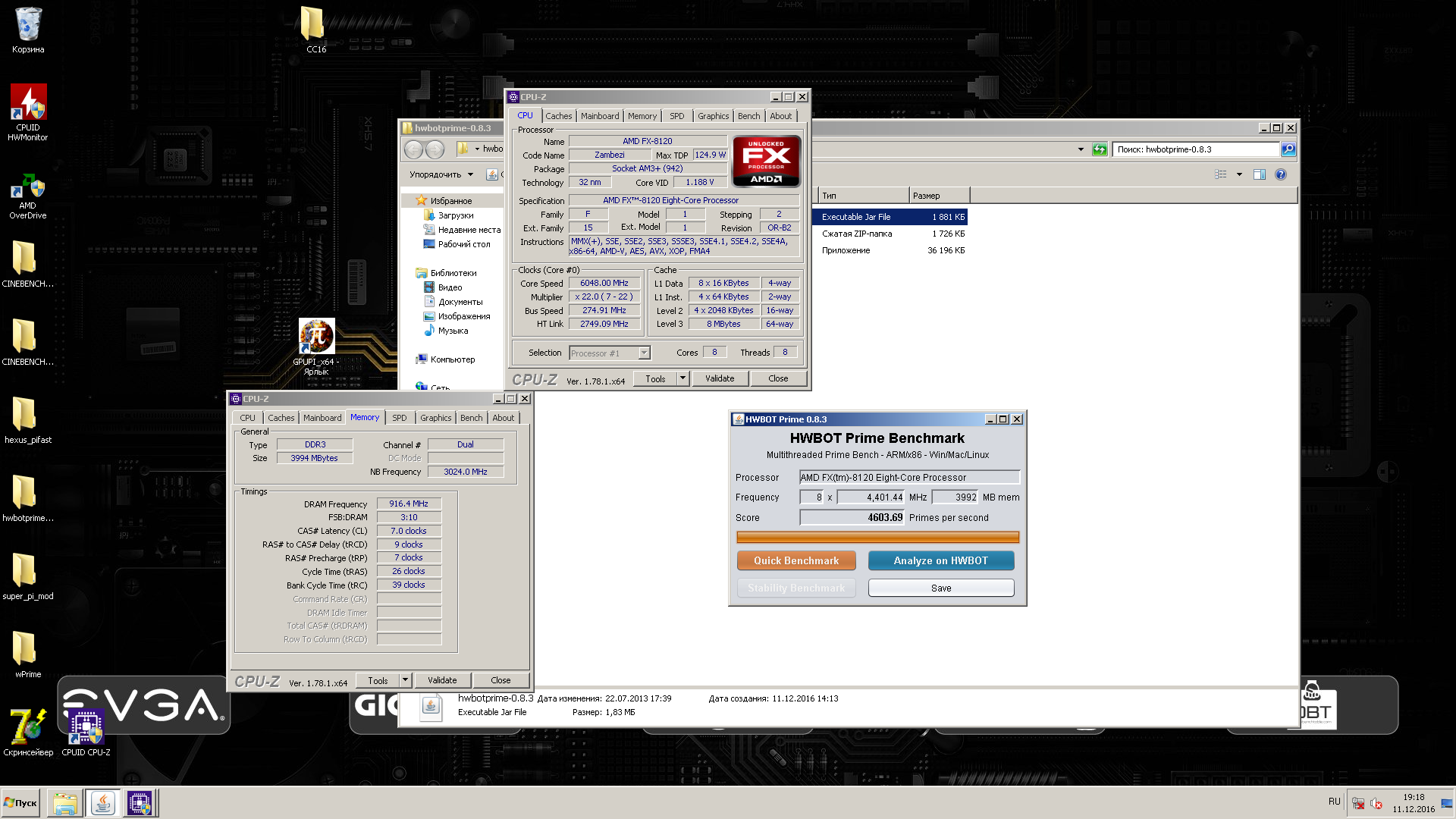Toggle the Explorer preview pane icon
Viewport: 1456px width, 819px height.
(x=1260, y=174)
